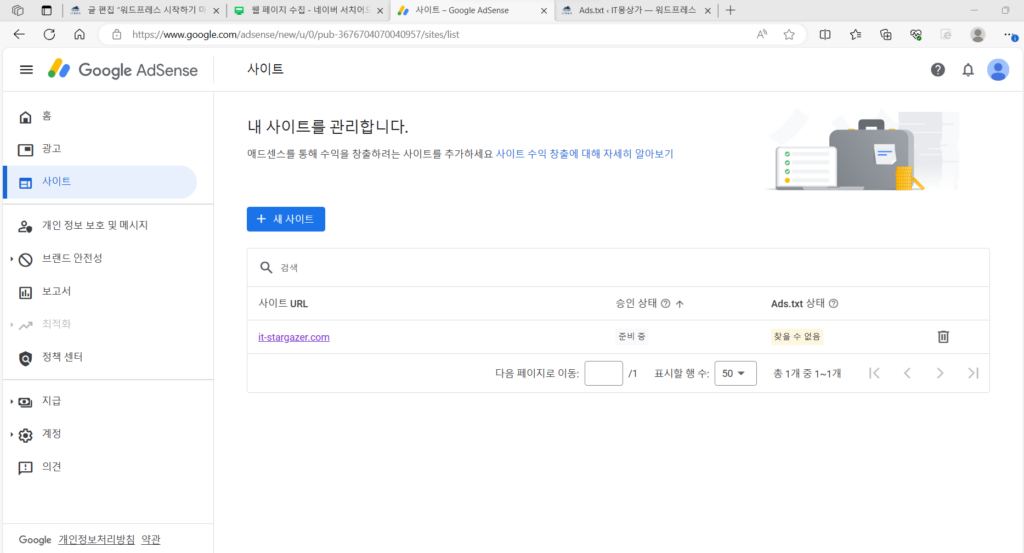Open the AdSense hamburger main menu
This screenshot has width=1024, height=553.
point(26,70)
